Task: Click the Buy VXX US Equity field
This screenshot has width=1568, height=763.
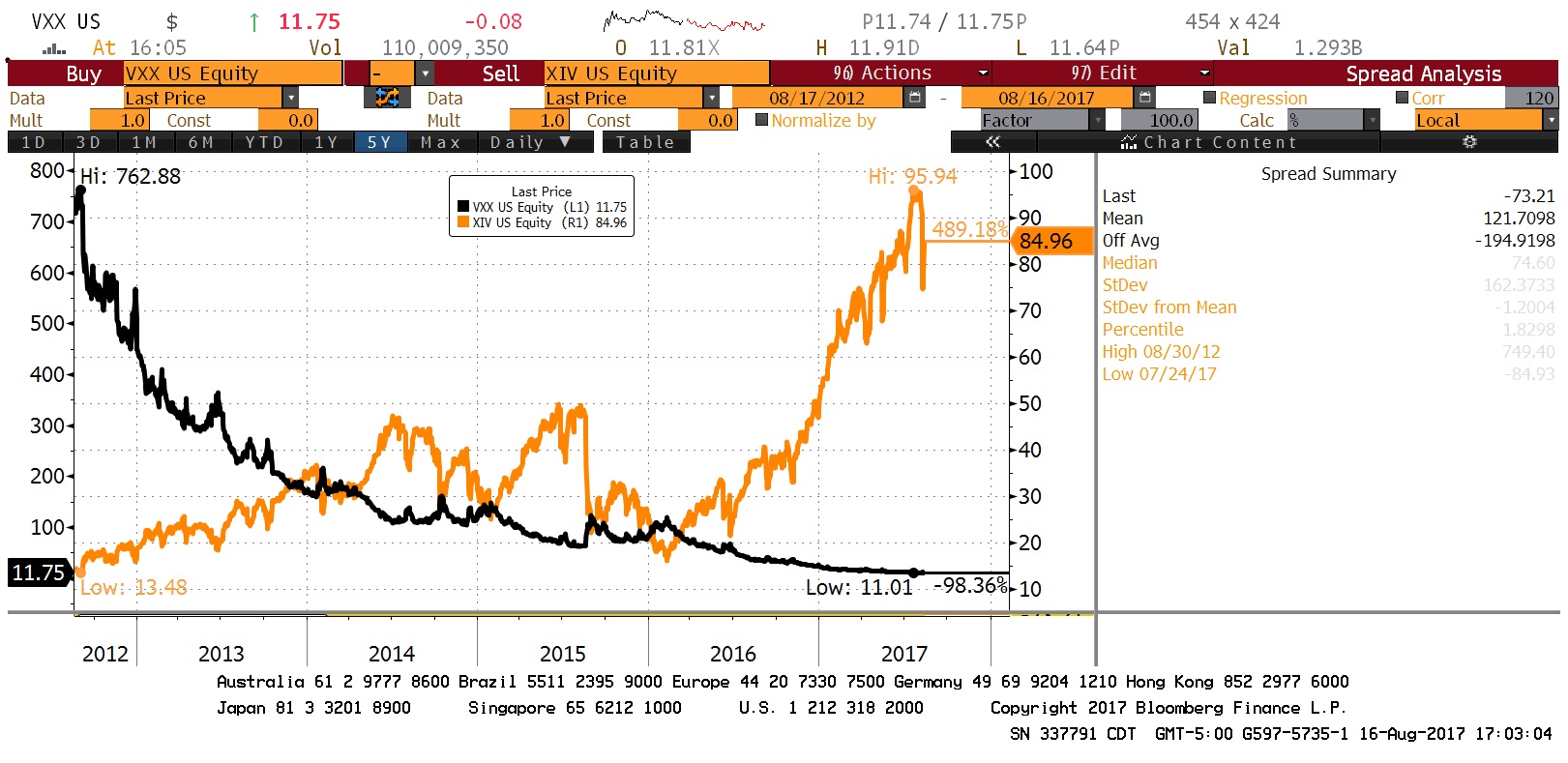Action: pyautogui.click(x=233, y=73)
